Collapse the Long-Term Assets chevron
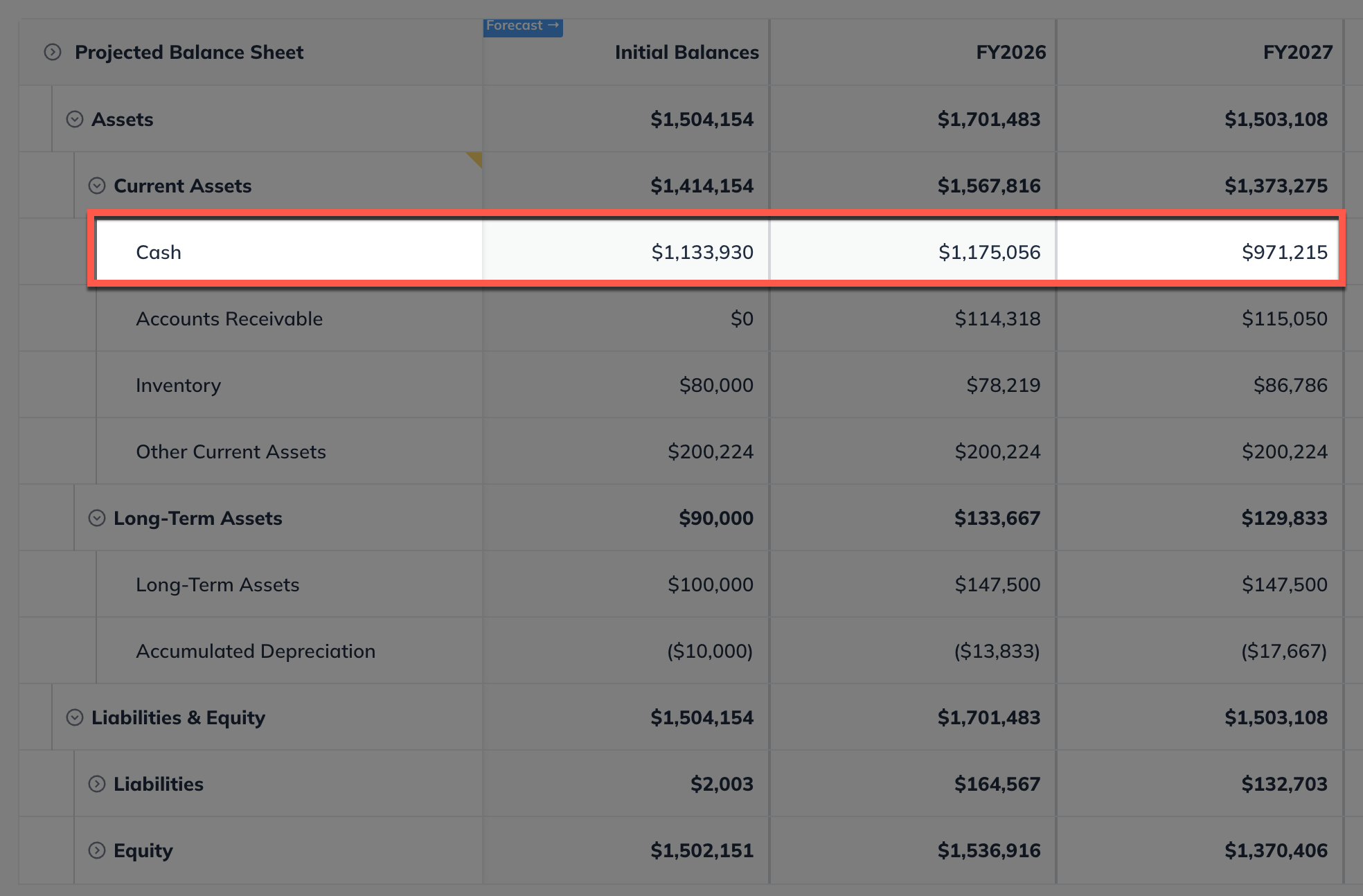 tap(97, 517)
